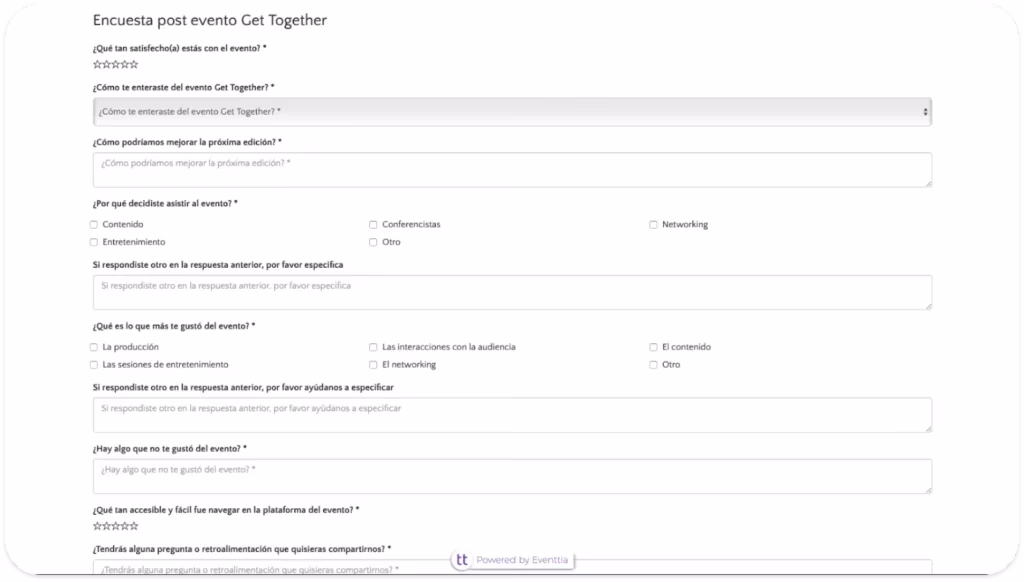Image resolution: width=1024 pixels, height=582 pixels.
Task: Give platform accessibility three stars
Action: (116, 526)
